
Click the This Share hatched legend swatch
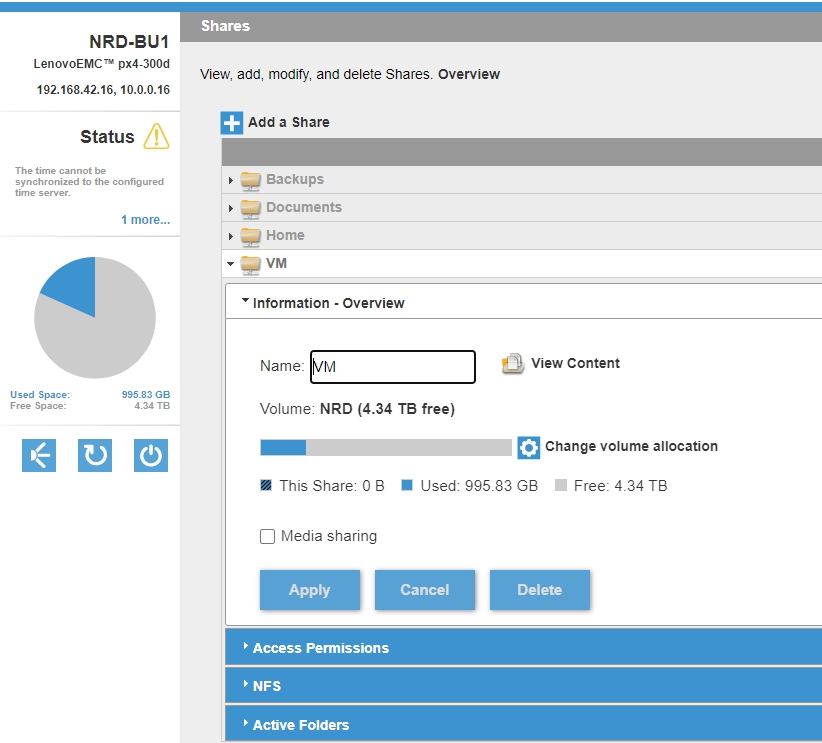pos(266,485)
